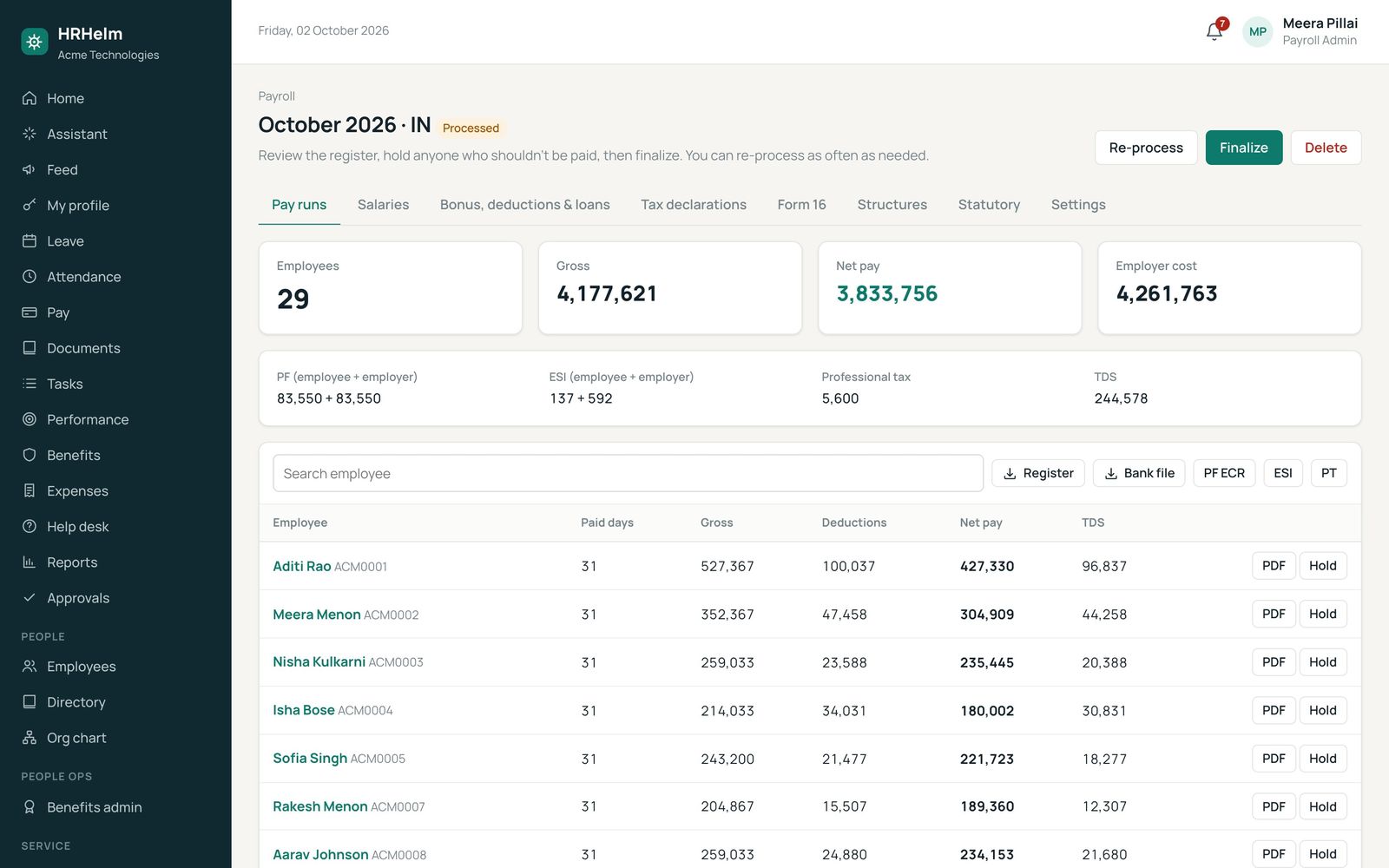Open the payroll Settings tab
The height and width of the screenshot is (868, 1389).
pos(1078,205)
